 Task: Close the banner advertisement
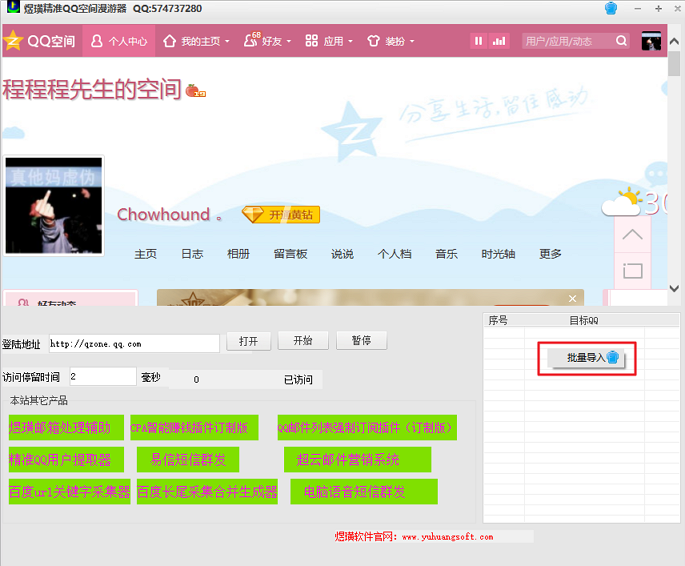572,299
